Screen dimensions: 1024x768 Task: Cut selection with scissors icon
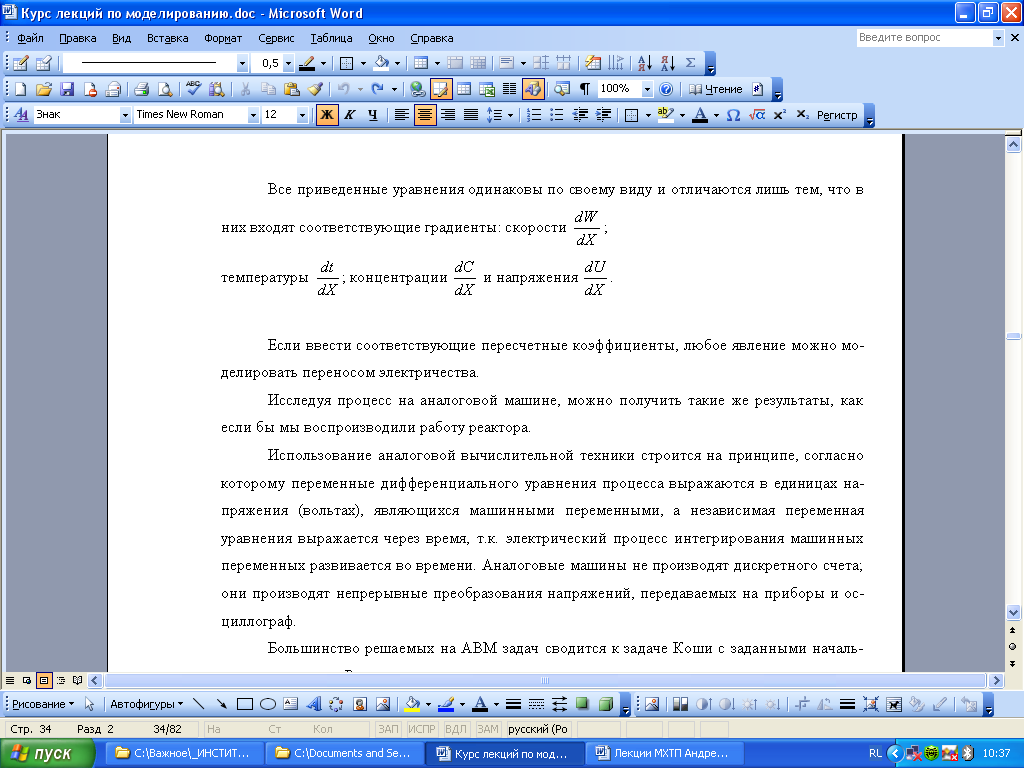tap(246, 89)
